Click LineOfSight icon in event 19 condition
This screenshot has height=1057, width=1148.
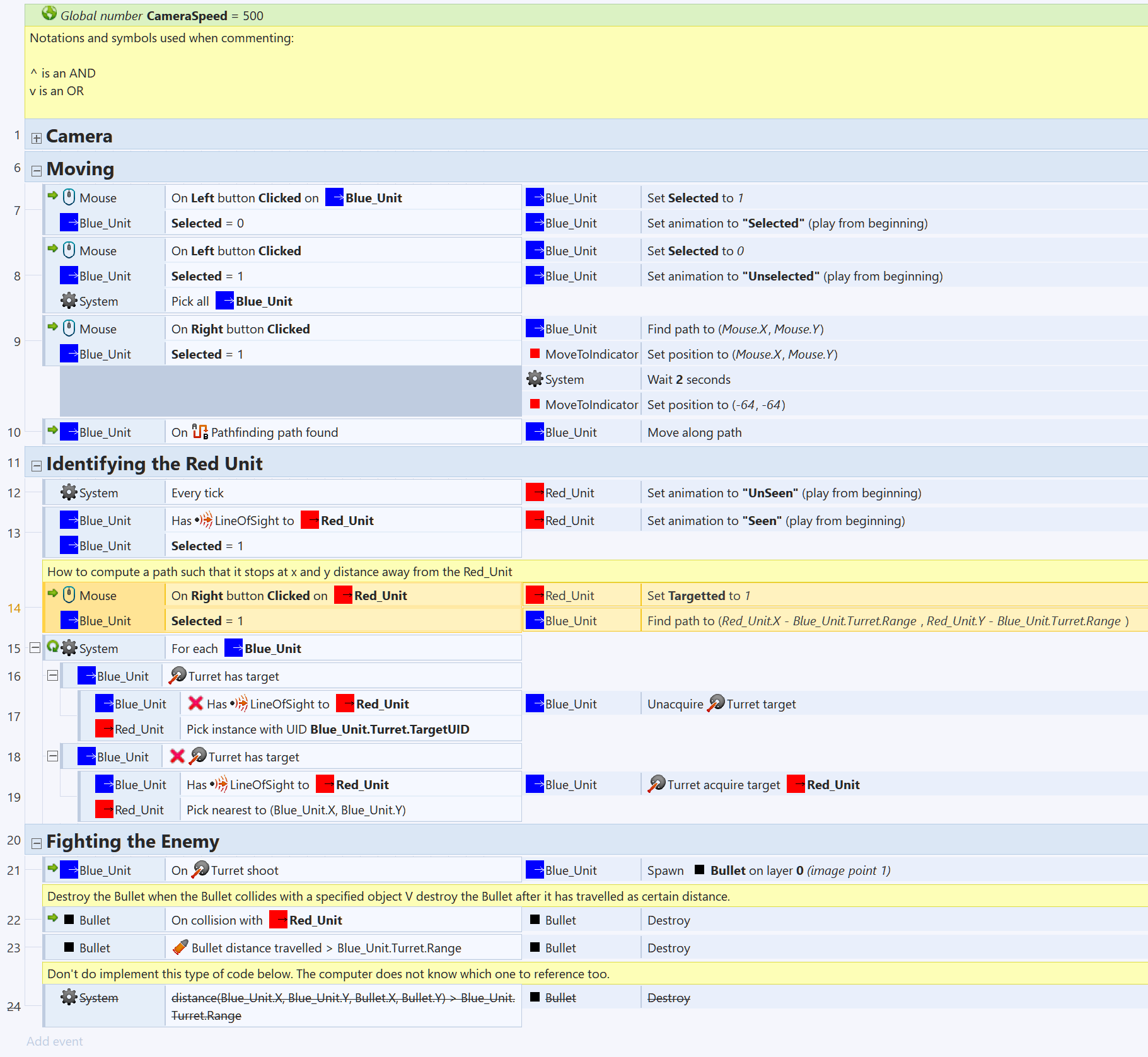pos(219,784)
